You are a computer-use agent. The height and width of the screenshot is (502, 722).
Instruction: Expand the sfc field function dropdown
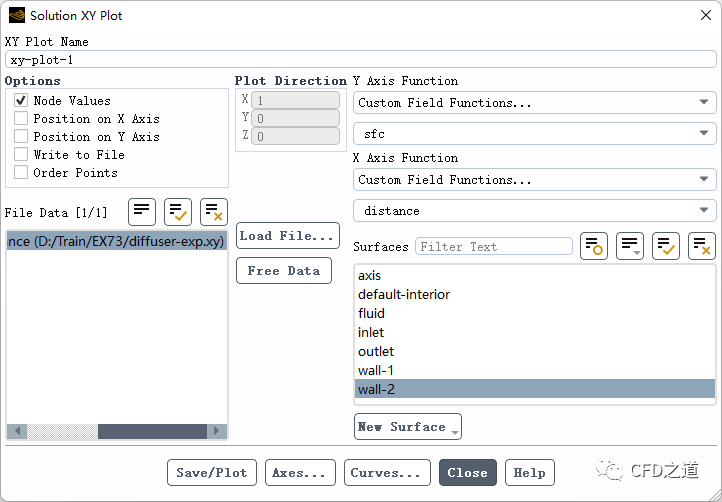tap(534, 134)
